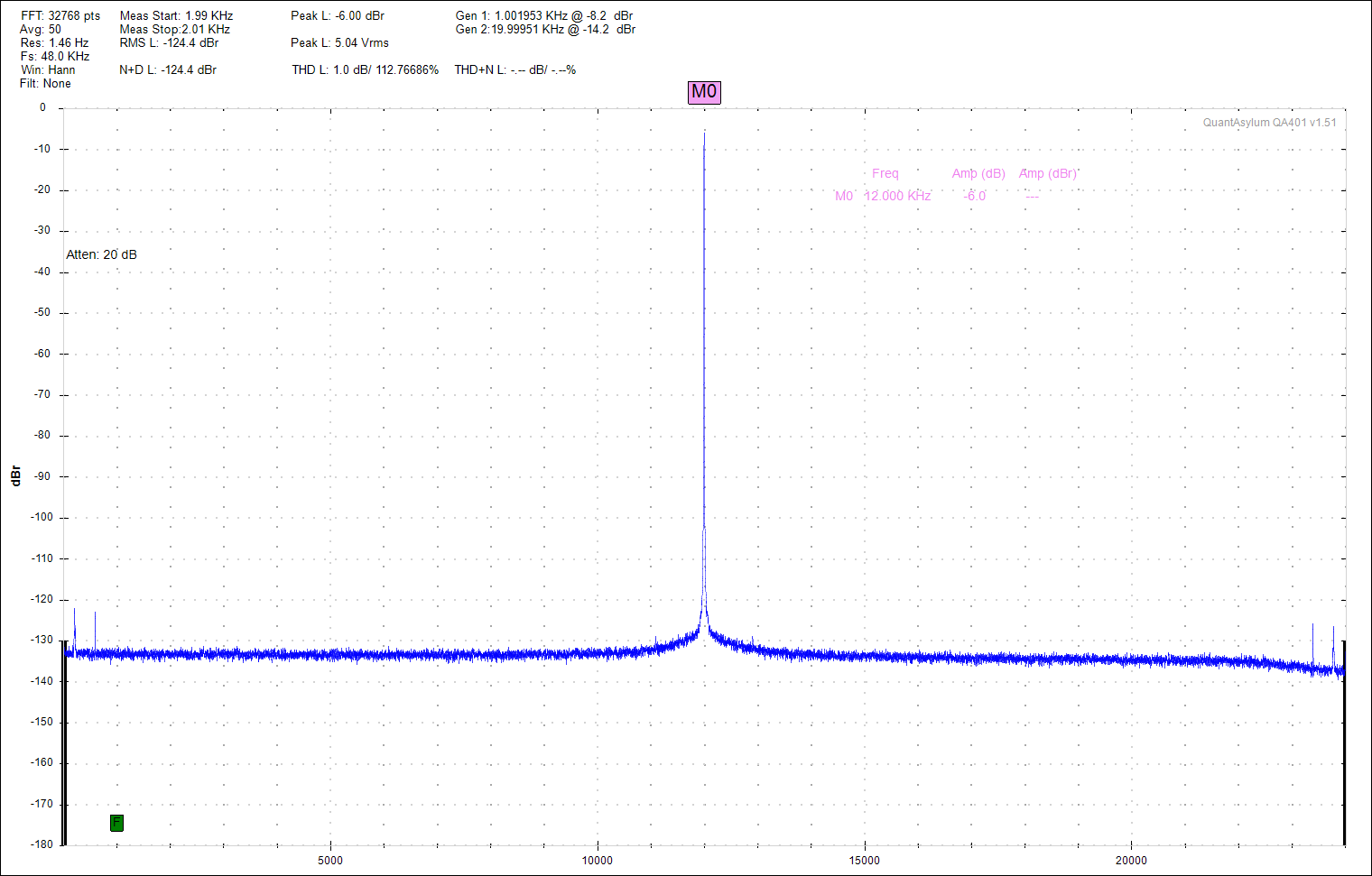Click the '5000' x-axis tick label
1372x876 pixels.
coord(330,861)
